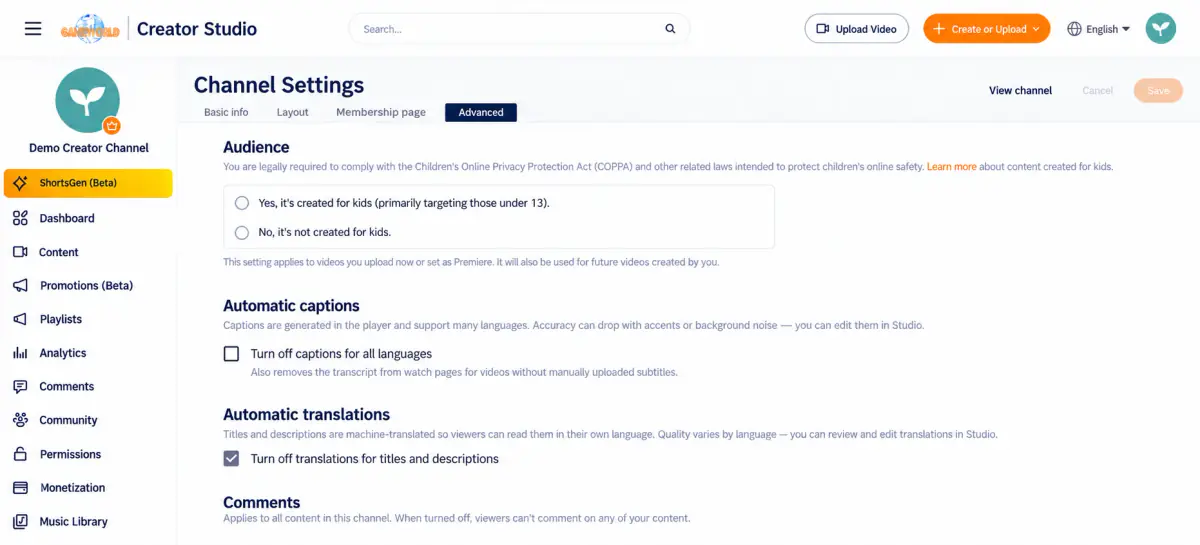The image size is (1200, 545).
Task: Click the globe language icon
Action: [1075, 29]
